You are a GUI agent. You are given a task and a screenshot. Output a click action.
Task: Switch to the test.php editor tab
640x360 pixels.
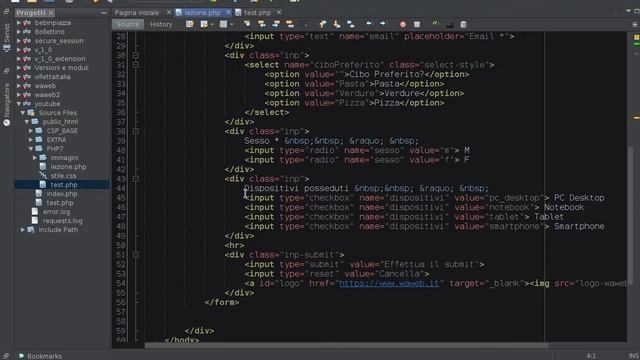(257, 13)
